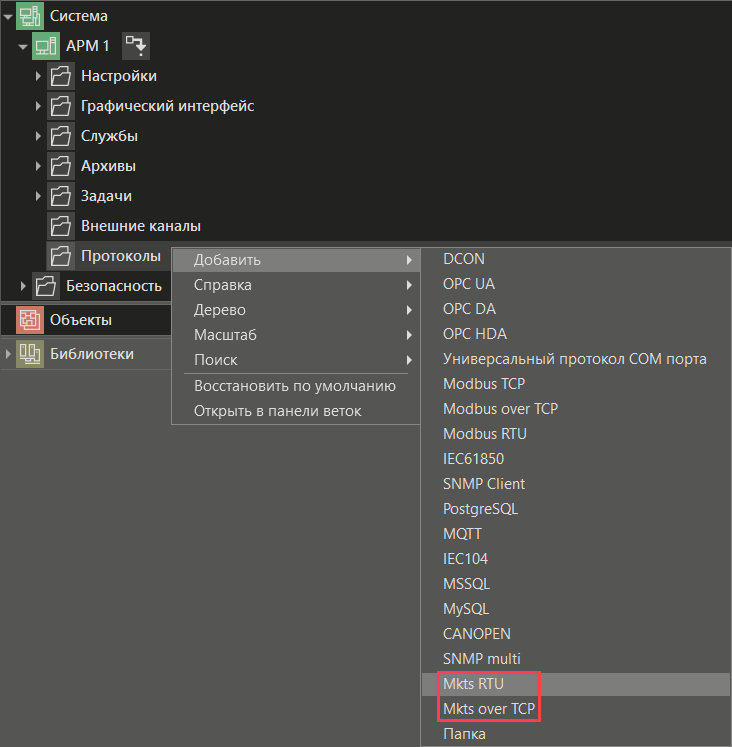Click the Протоколы folder icon
The height and width of the screenshot is (747, 732).
(61, 256)
